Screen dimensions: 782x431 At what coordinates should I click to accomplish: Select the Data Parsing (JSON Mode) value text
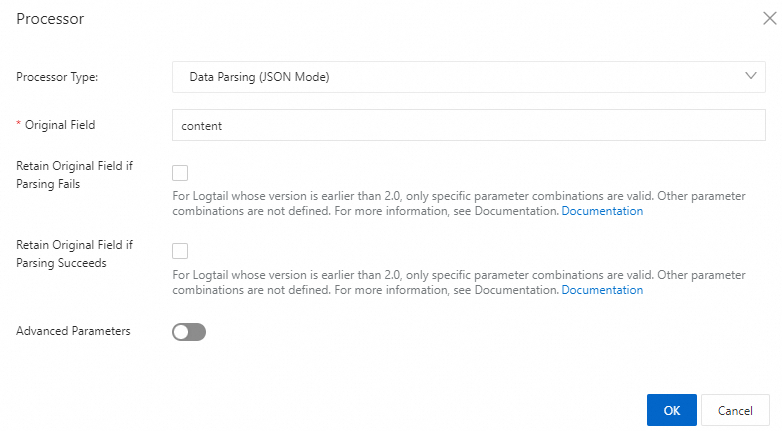click(x=259, y=77)
